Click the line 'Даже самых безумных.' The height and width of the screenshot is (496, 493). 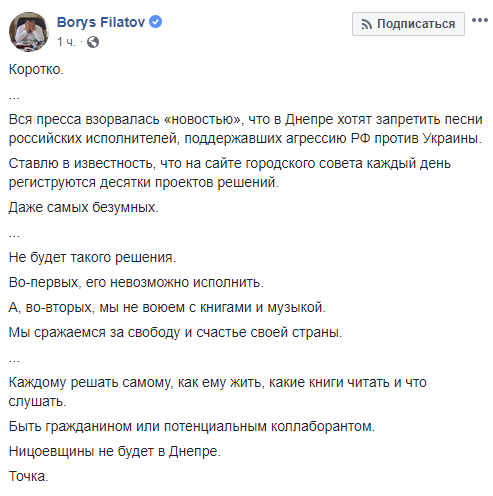pyautogui.click(x=83, y=207)
